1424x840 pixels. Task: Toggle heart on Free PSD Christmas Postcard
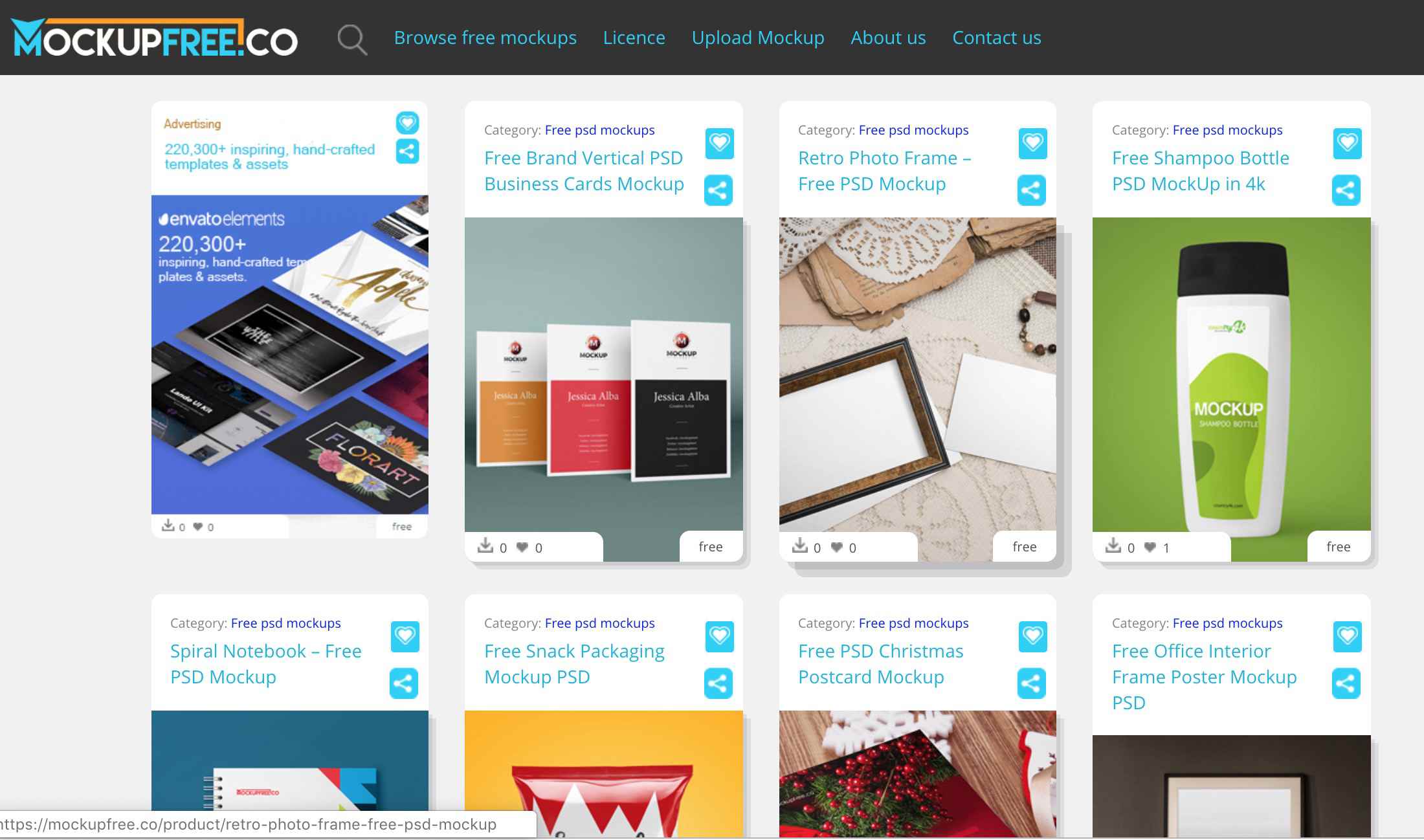[x=1033, y=636]
